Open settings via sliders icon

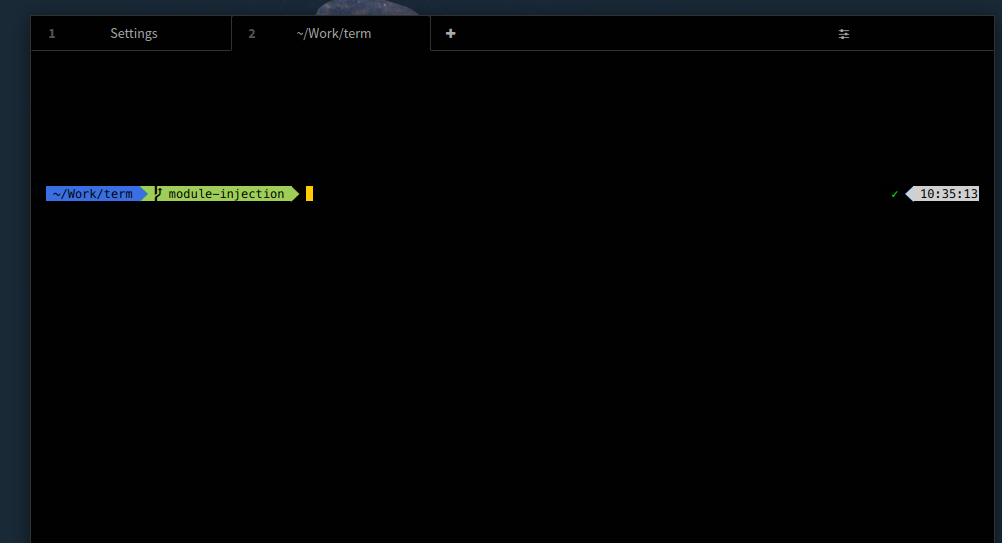844,34
